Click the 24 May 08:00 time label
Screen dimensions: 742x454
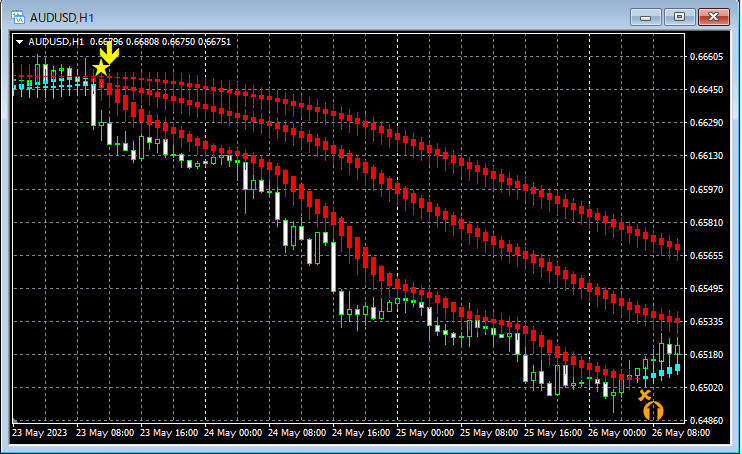[x=297, y=433]
